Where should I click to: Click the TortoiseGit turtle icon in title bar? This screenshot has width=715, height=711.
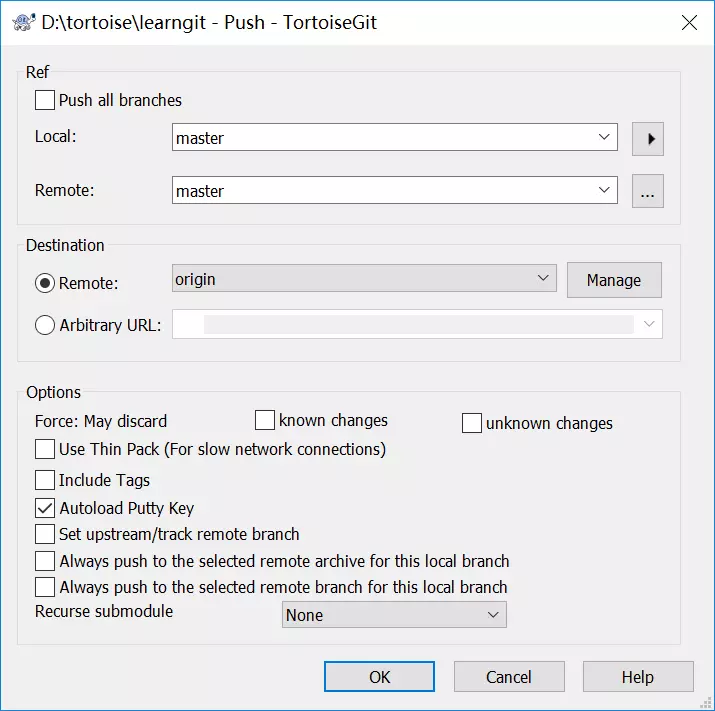point(24,22)
